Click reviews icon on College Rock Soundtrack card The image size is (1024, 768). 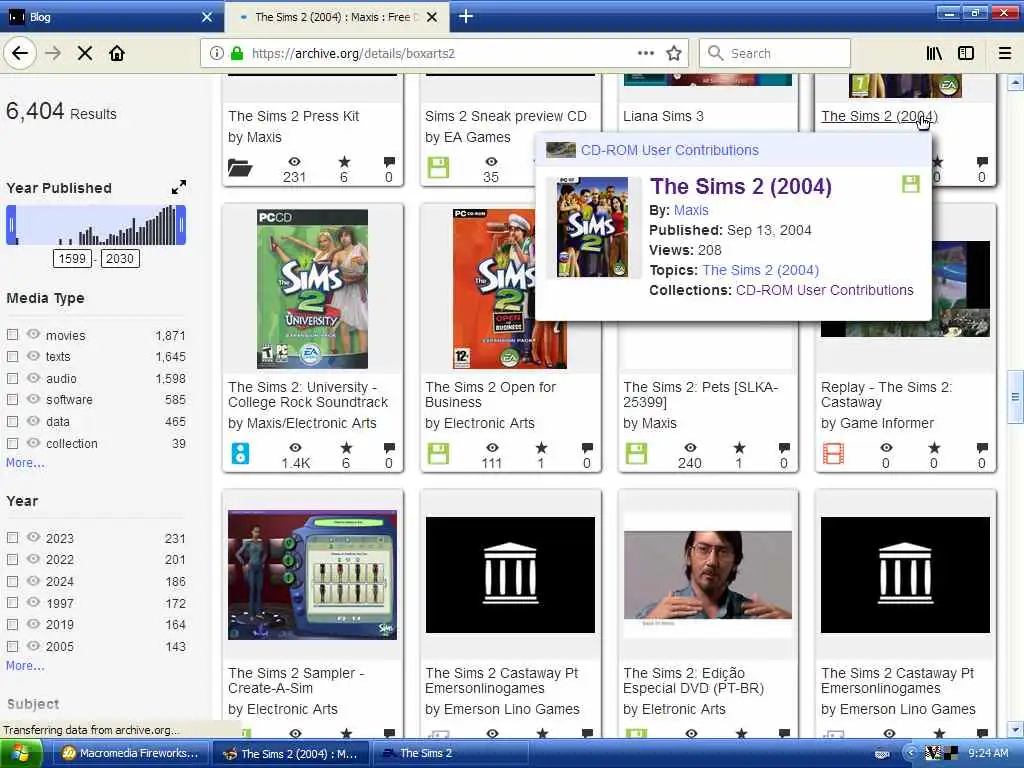389,448
